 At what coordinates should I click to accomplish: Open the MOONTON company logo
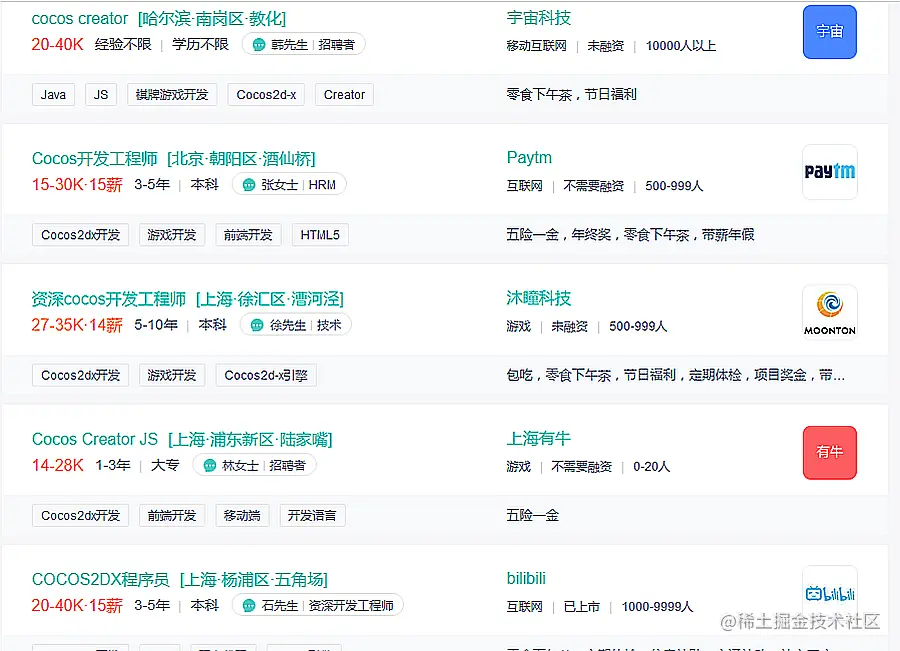pos(829,312)
